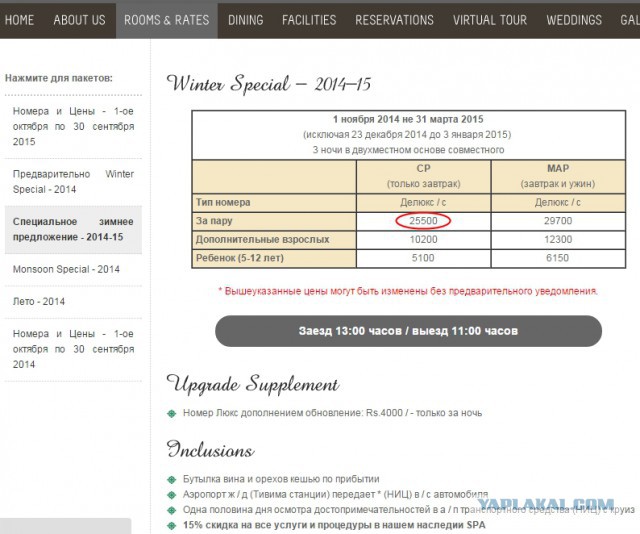The image size is (640, 534).
Task: Click the check-in/check-out 'Заезд 13:00 часов' banner
Action: coord(408,331)
